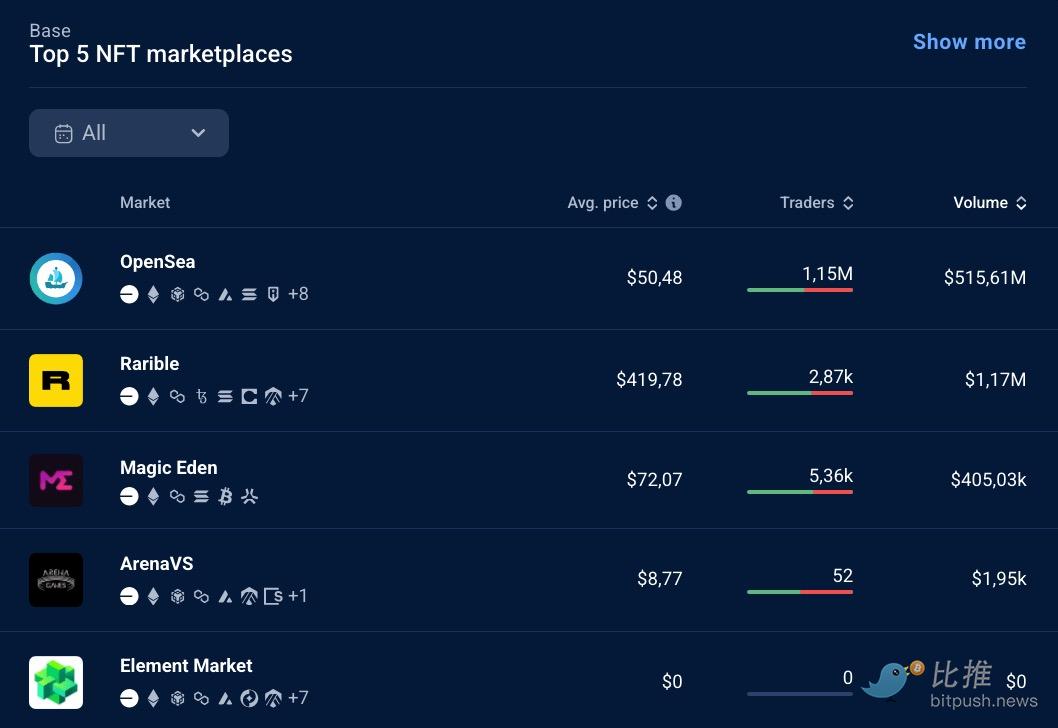Select the last chain icon under Magic Eden

point(249,497)
